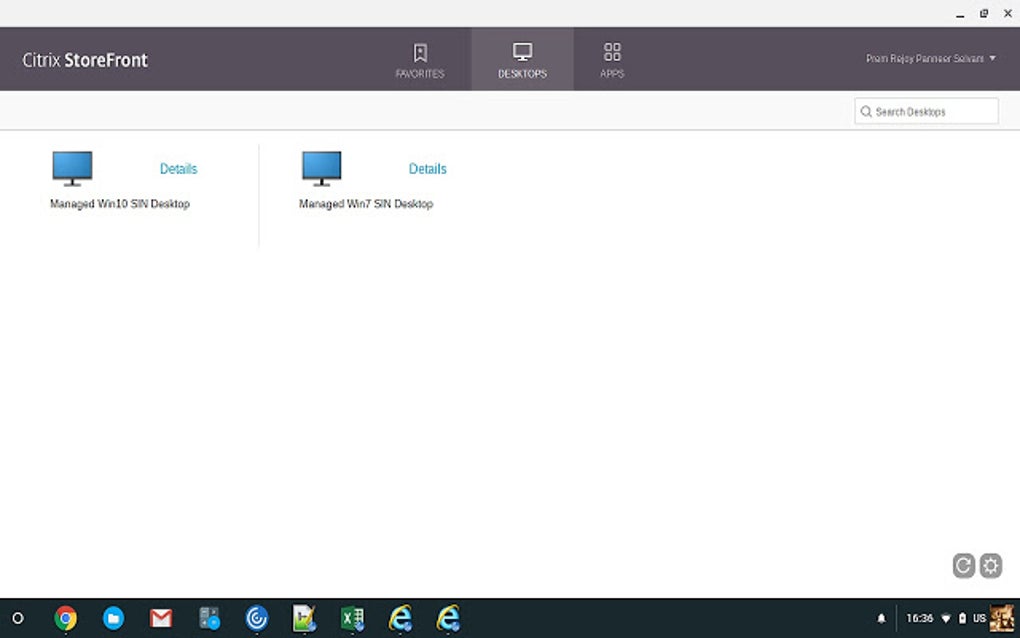Click into the Search Desktops field

click(926, 111)
